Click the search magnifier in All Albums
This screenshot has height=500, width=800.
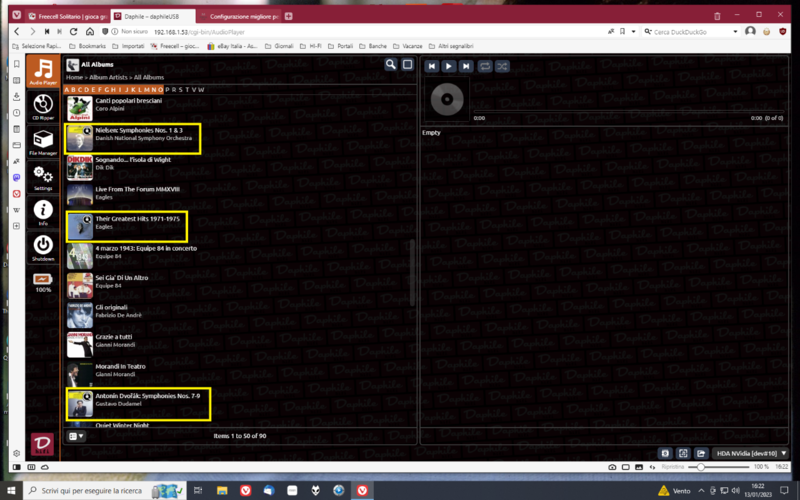[391, 65]
